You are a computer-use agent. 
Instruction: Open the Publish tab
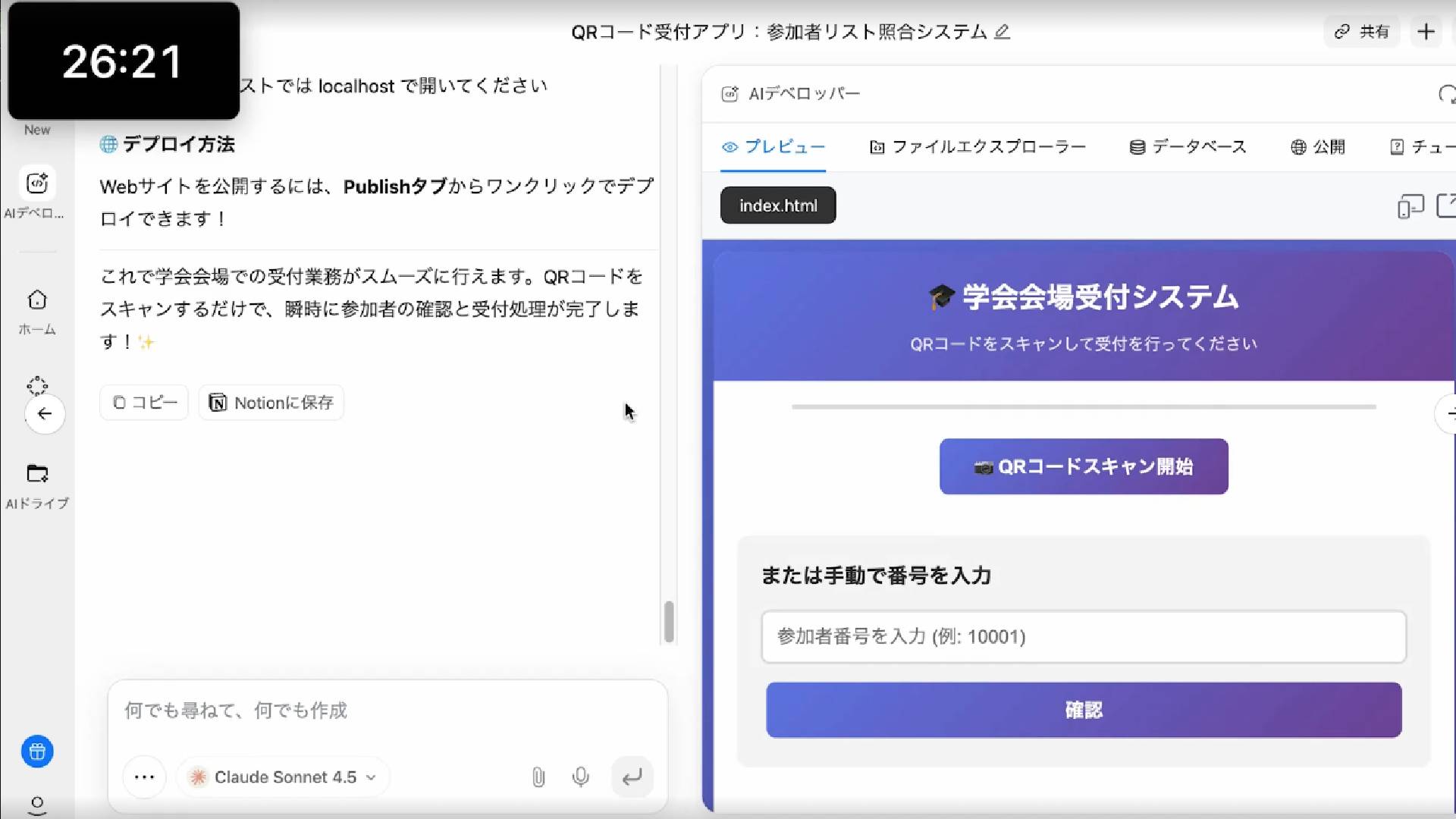point(1318,147)
